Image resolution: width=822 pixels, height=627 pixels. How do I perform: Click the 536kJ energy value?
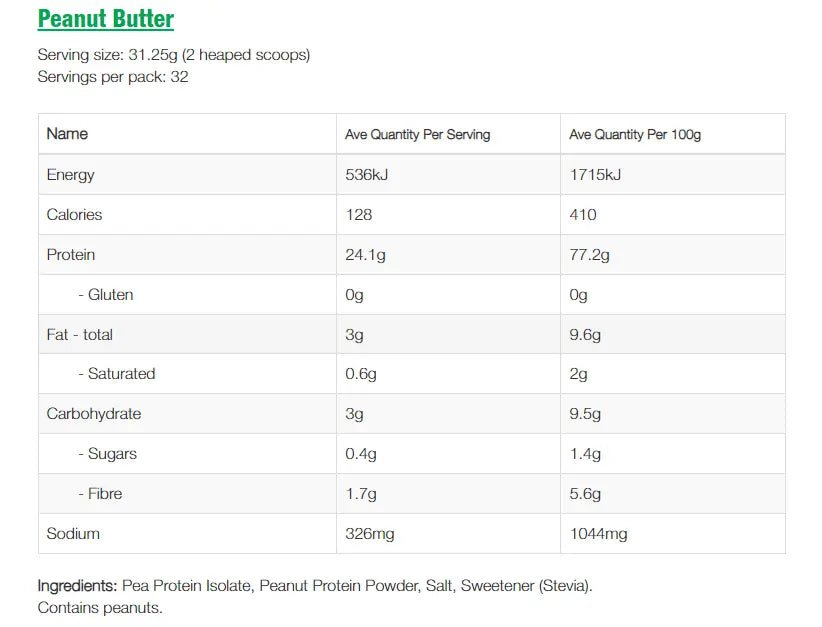click(x=366, y=175)
